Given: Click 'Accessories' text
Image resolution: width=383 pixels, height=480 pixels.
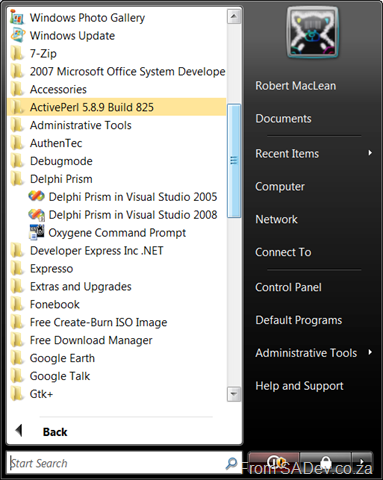Looking at the screenshot, I should (x=58, y=89).
